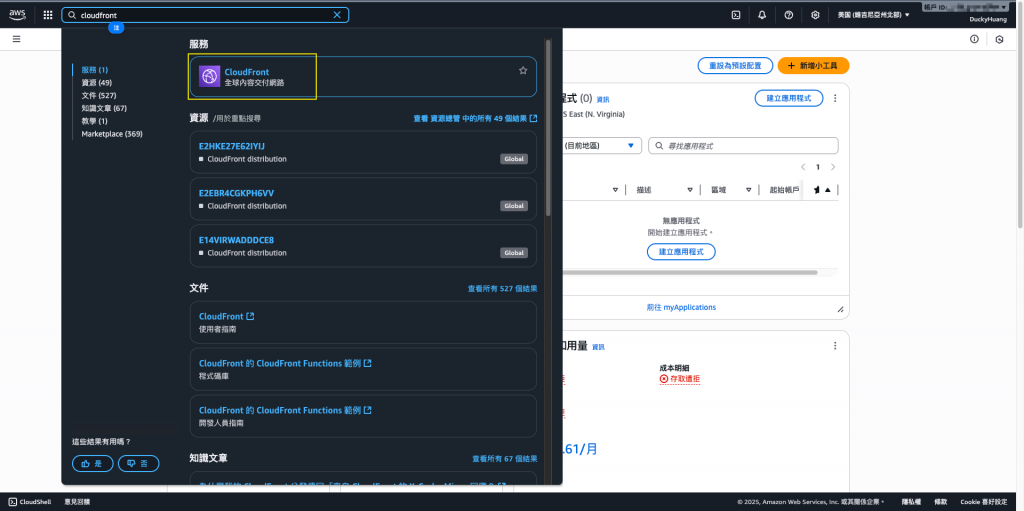Open distribution E2EBR4CGKPH6VV

point(236,193)
